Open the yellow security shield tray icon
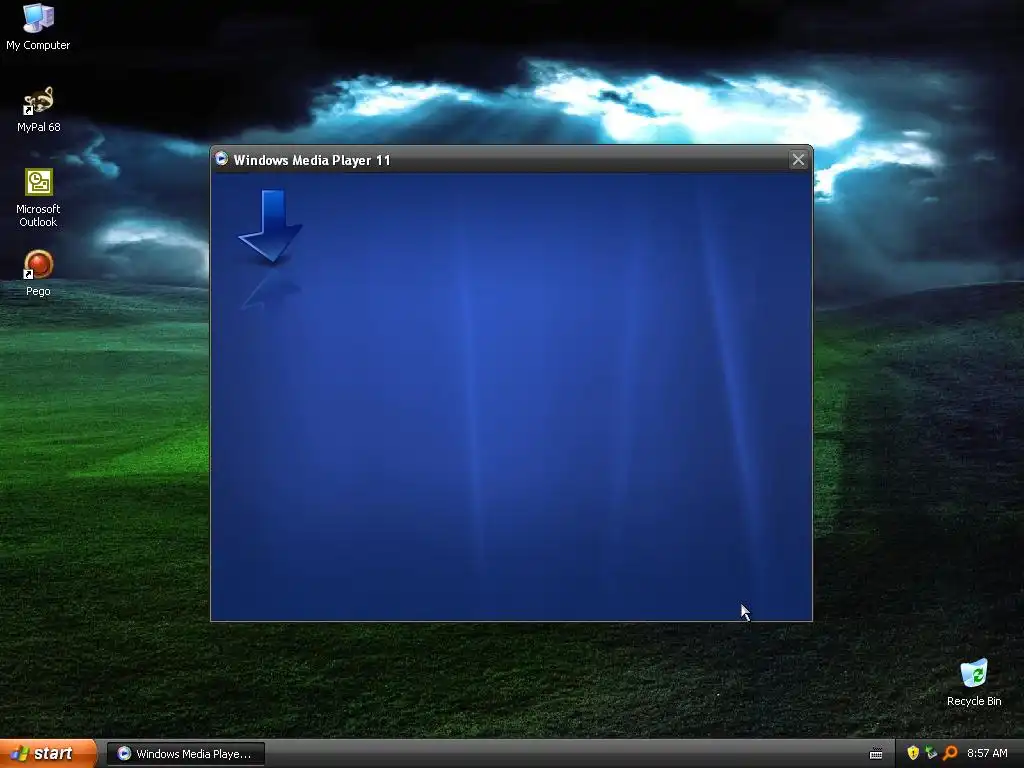 (912, 753)
